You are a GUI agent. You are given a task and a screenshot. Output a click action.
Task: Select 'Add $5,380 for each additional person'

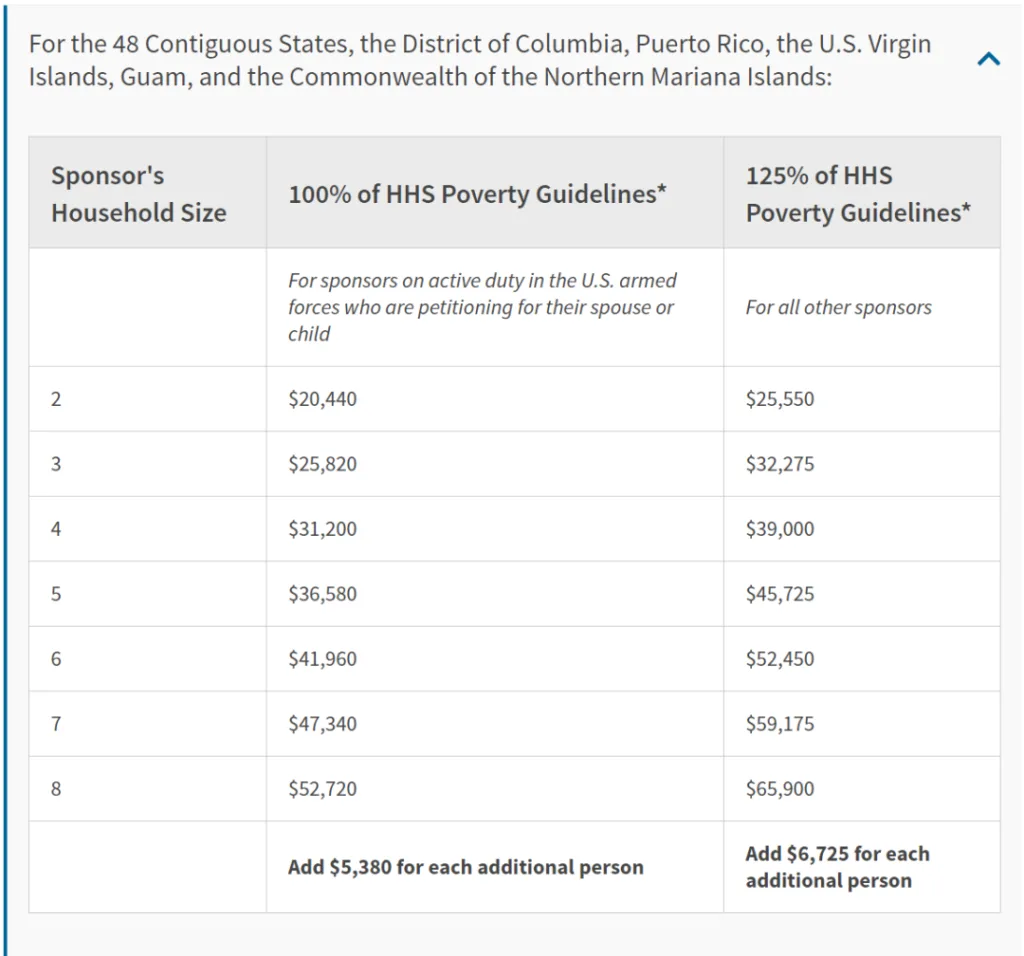[x=465, y=867]
